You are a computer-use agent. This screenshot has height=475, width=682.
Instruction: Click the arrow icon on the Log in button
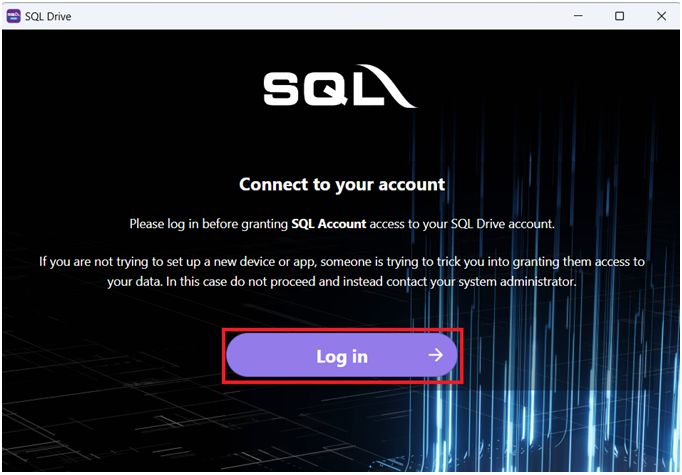pos(435,355)
